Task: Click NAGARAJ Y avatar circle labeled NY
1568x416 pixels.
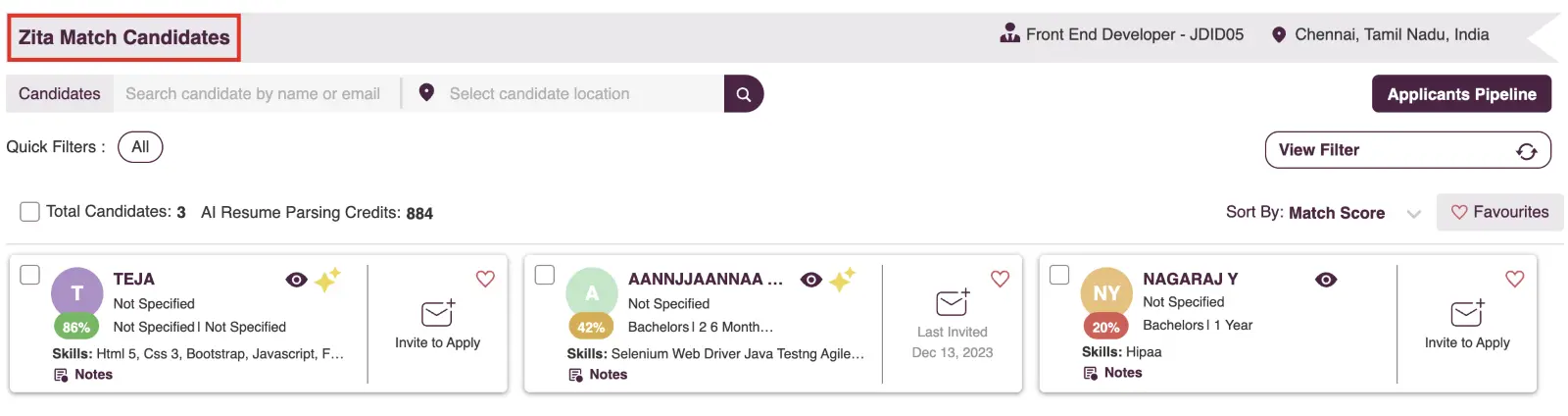Action: click(1106, 292)
